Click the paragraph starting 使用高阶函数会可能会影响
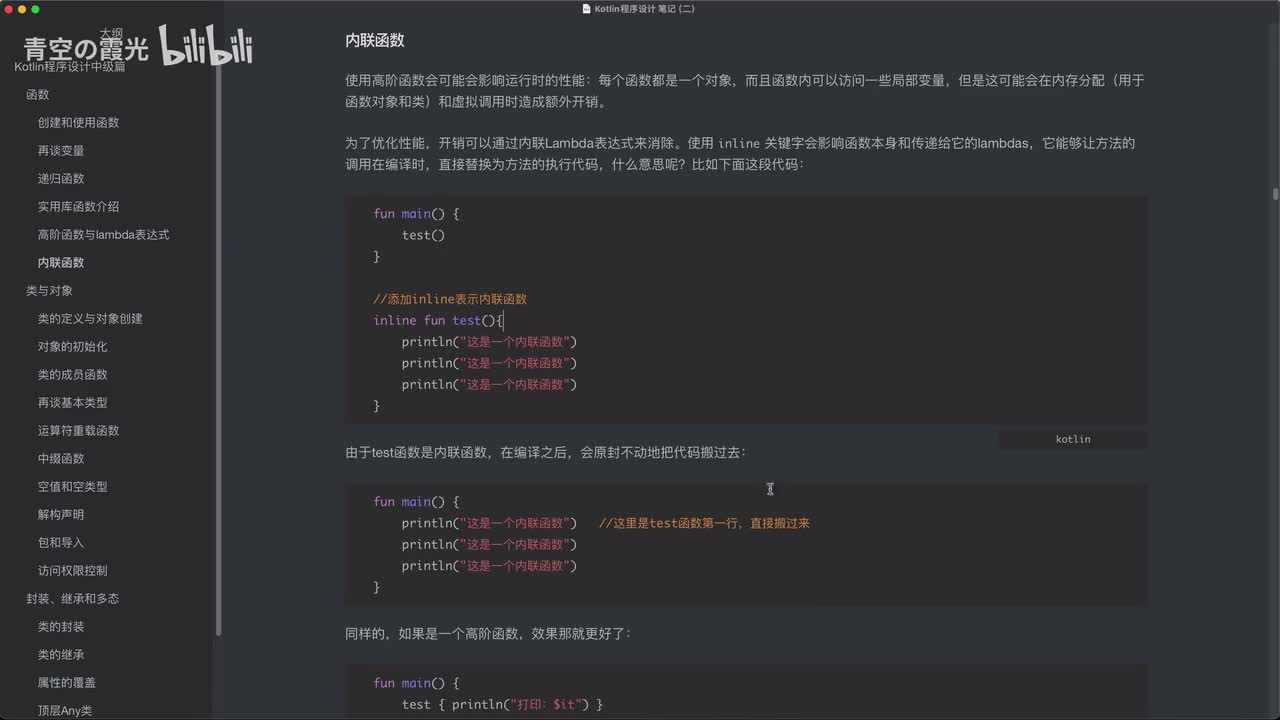The image size is (1280, 720). (x=745, y=91)
